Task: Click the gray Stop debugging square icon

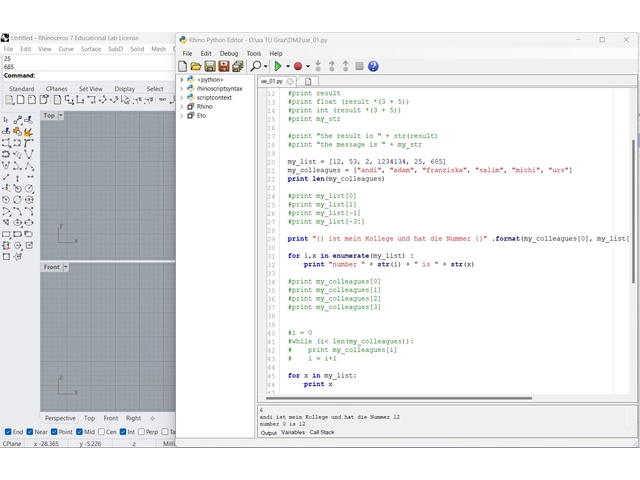Action: [x=359, y=66]
